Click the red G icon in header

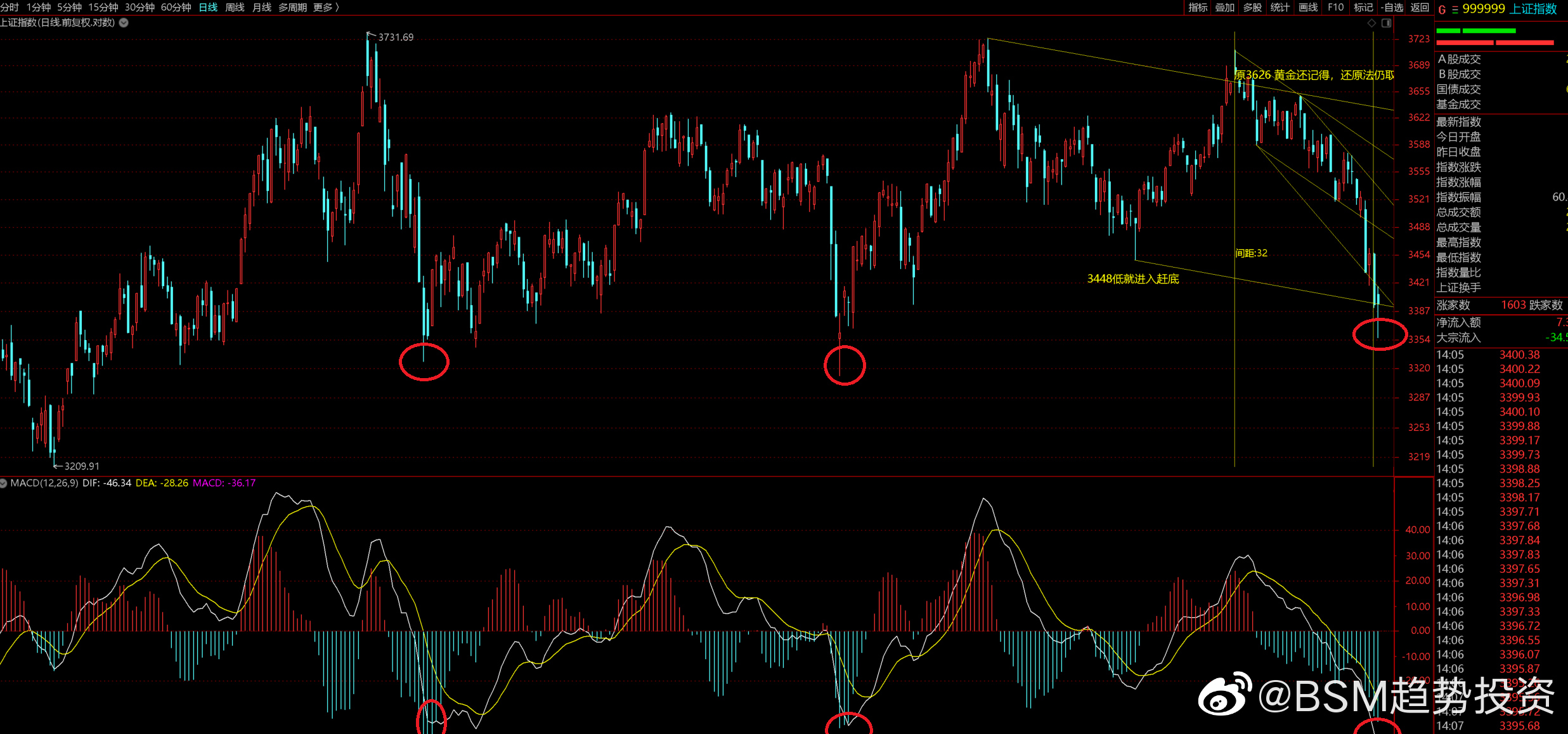[x=1442, y=10]
